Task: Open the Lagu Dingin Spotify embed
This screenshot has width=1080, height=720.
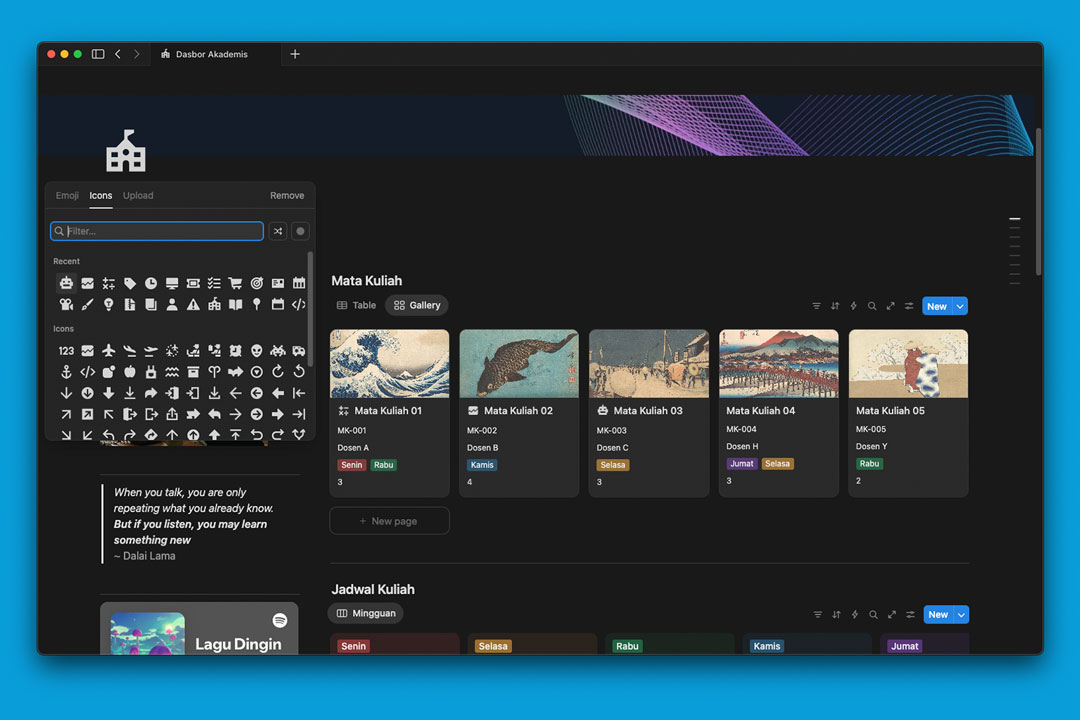Action: point(199,629)
